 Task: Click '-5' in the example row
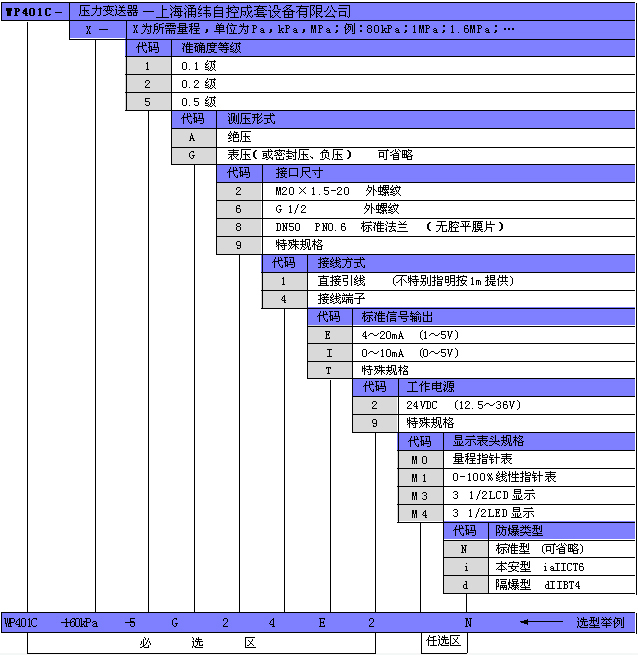pyautogui.click(x=130, y=623)
